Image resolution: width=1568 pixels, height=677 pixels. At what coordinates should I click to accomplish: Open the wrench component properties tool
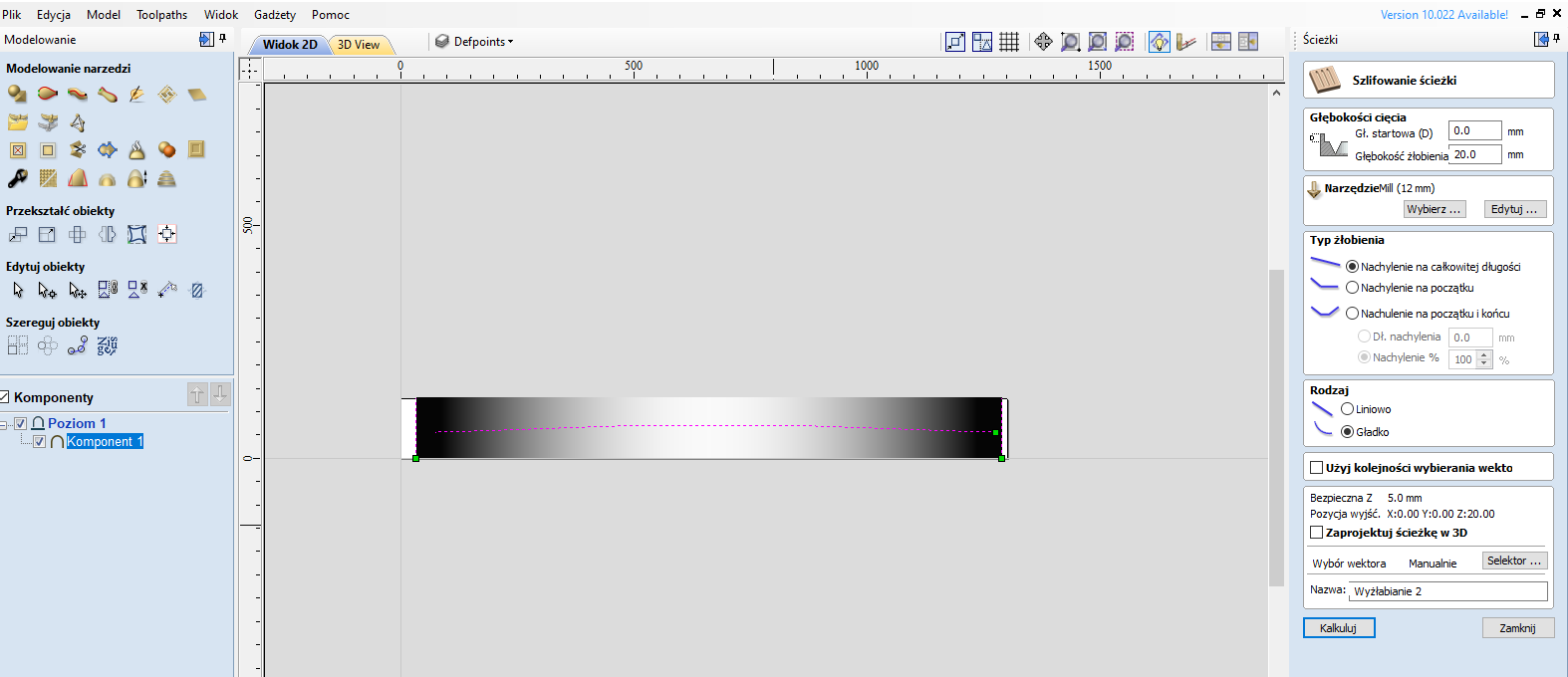(x=17, y=178)
